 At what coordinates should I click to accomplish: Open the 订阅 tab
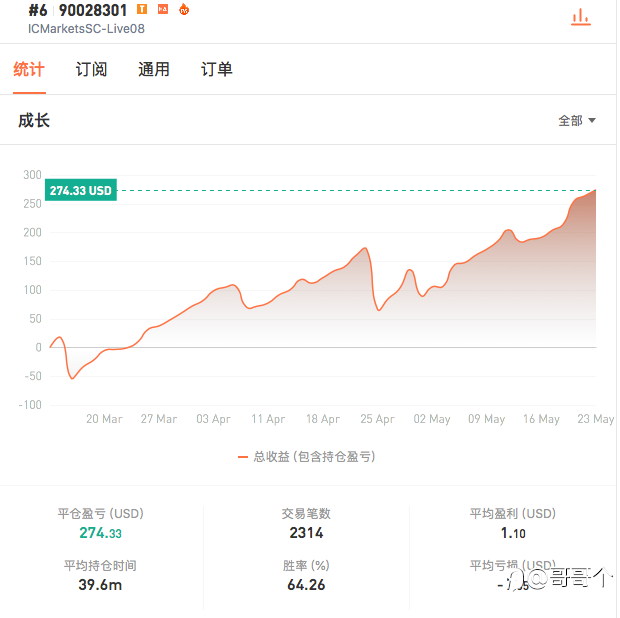coord(91,69)
